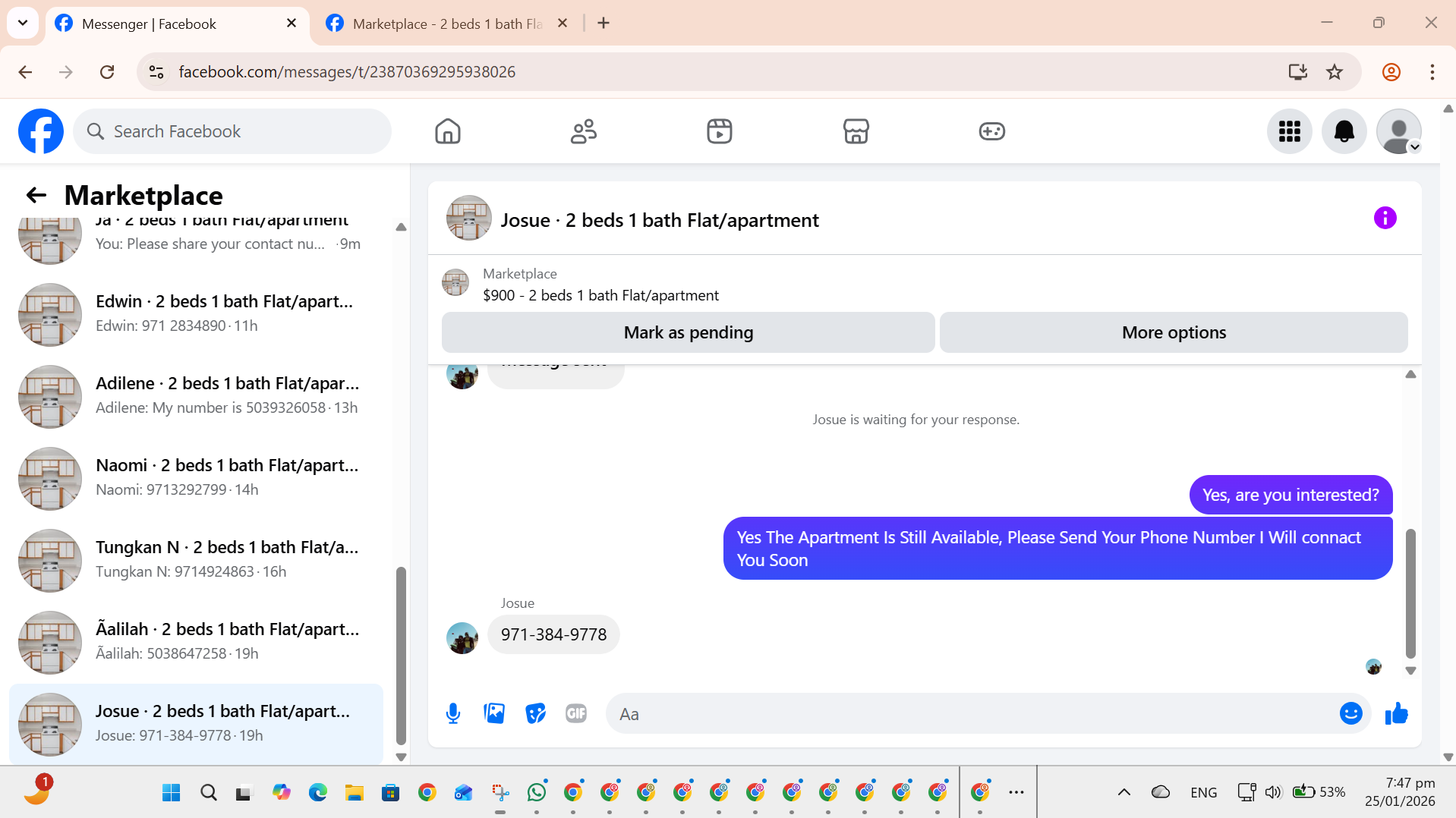Open the account profile menu

[x=1398, y=131]
